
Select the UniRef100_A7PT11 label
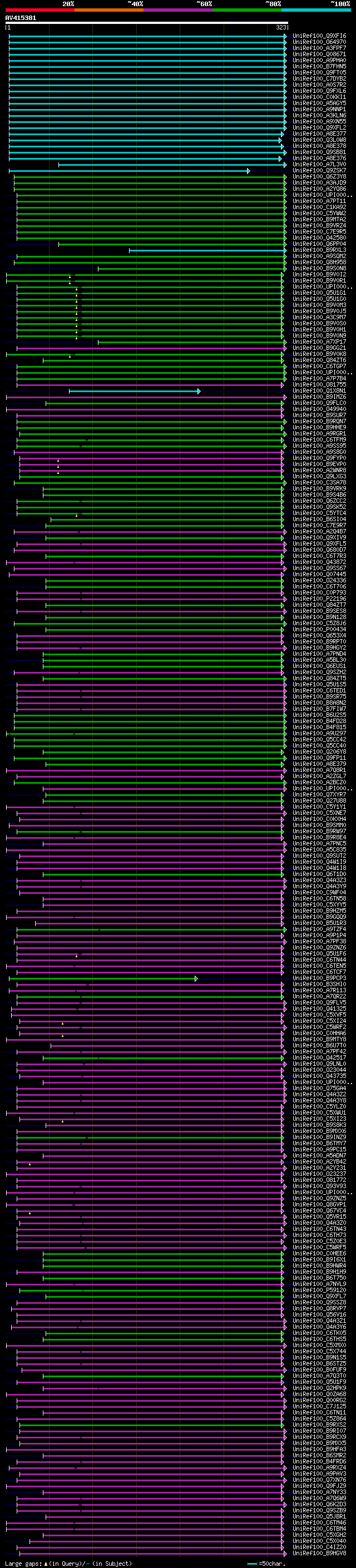coord(319,201)
